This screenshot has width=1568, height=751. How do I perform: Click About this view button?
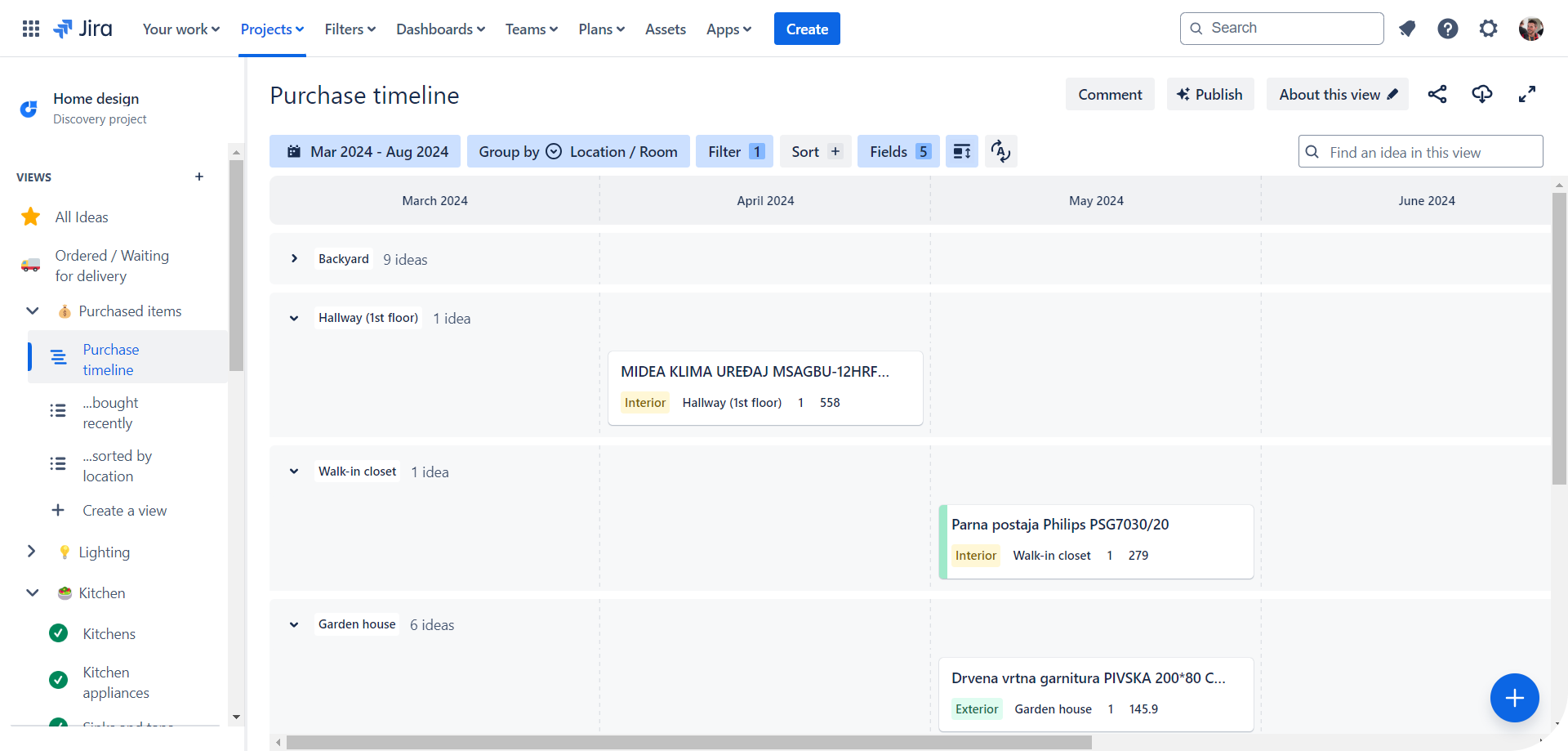tap(1338, 94)
